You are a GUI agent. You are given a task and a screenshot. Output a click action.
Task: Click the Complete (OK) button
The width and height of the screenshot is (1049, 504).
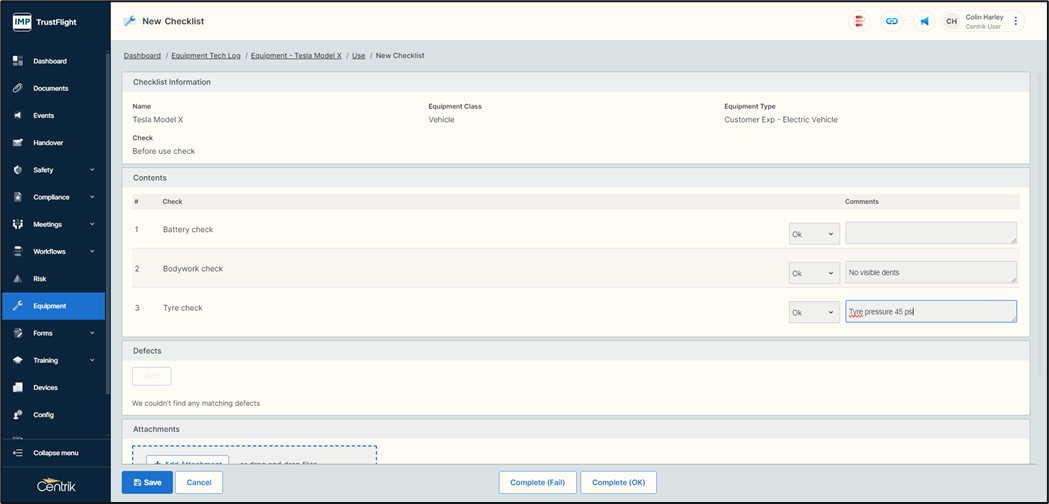coord(618,482)
